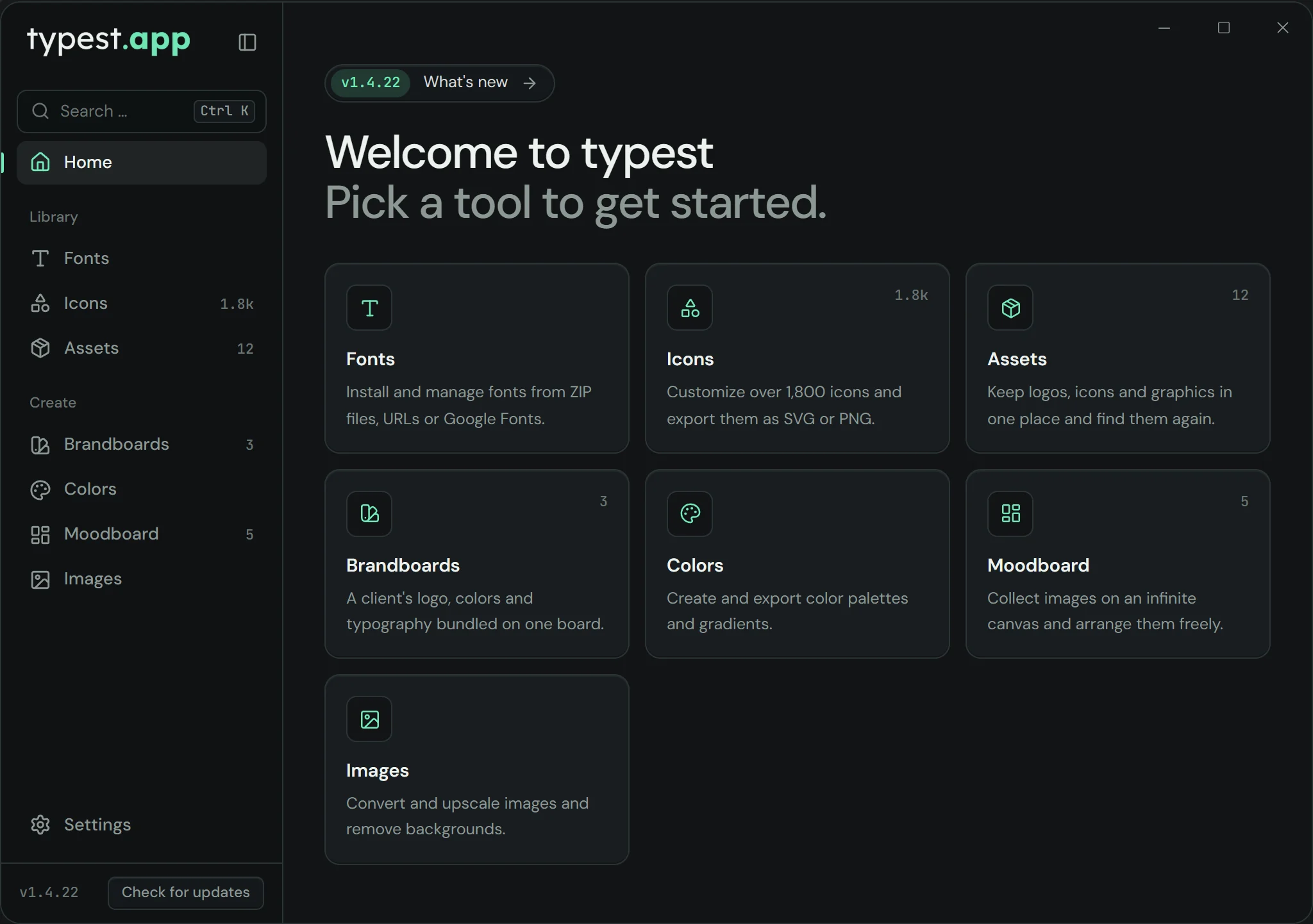Collapse the sidebar with the panel toggle icon
1313x924 pixels.
coord(247,42)
